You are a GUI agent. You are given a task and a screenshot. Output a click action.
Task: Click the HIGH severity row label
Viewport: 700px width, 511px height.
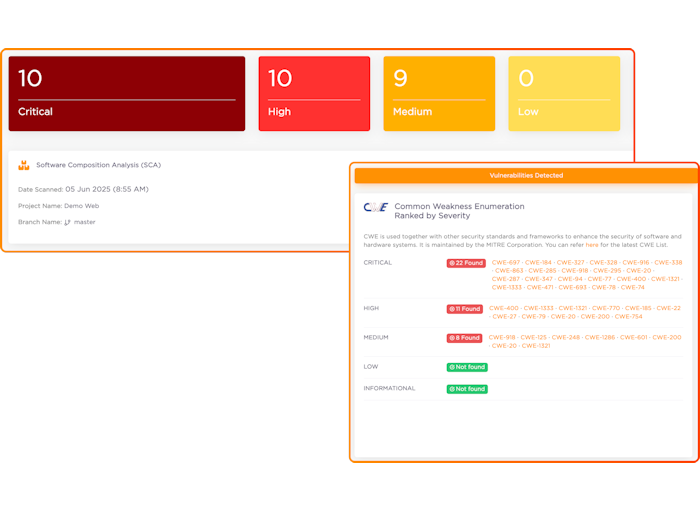click(x=371, y=308)
